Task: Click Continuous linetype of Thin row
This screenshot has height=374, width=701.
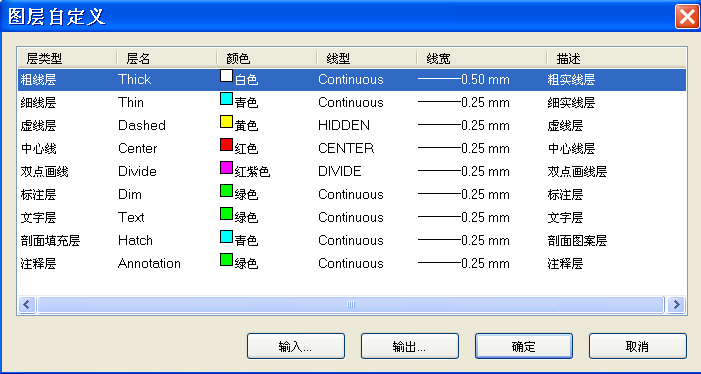Action: click(351, 103)
